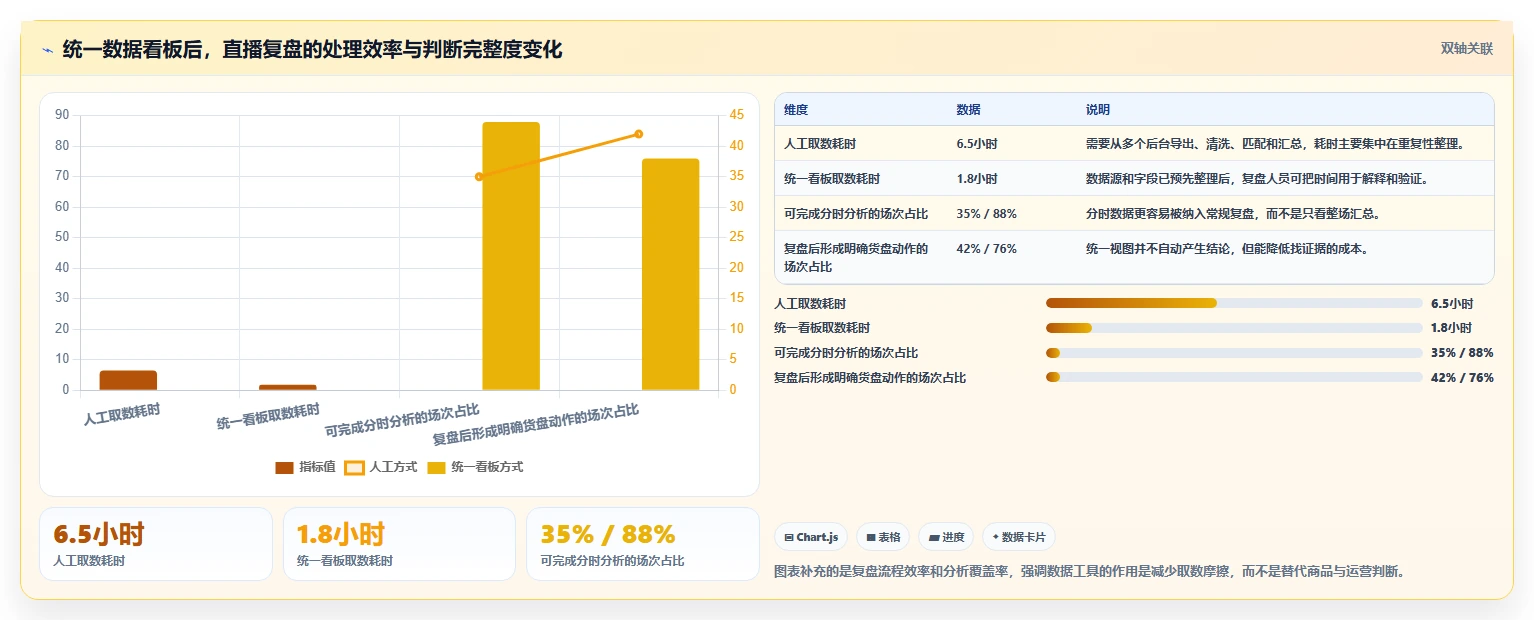Click the 统一看板取数耗时 chart bar
This screenshot has width=1534, height=620.
288,387
